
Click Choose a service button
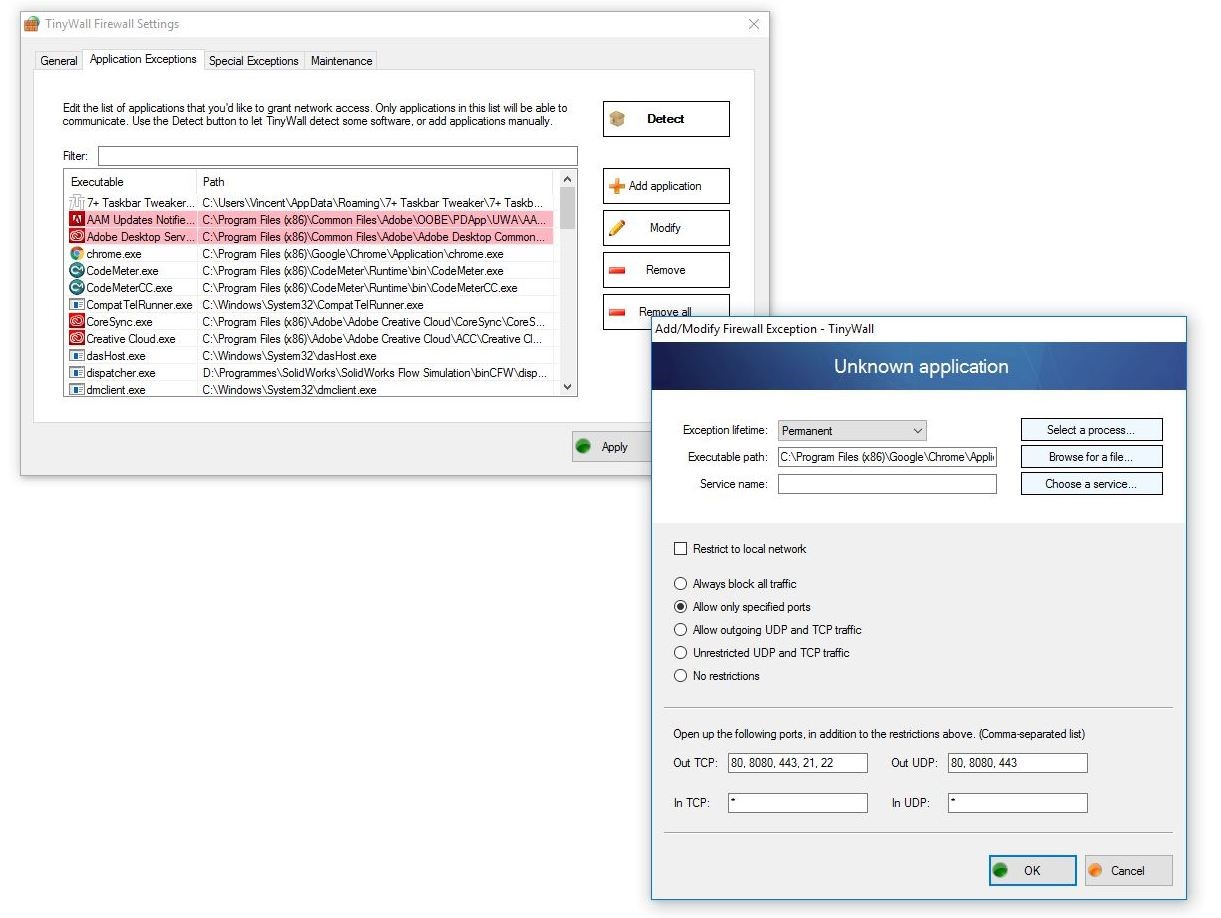click(x=1091, y=484)
